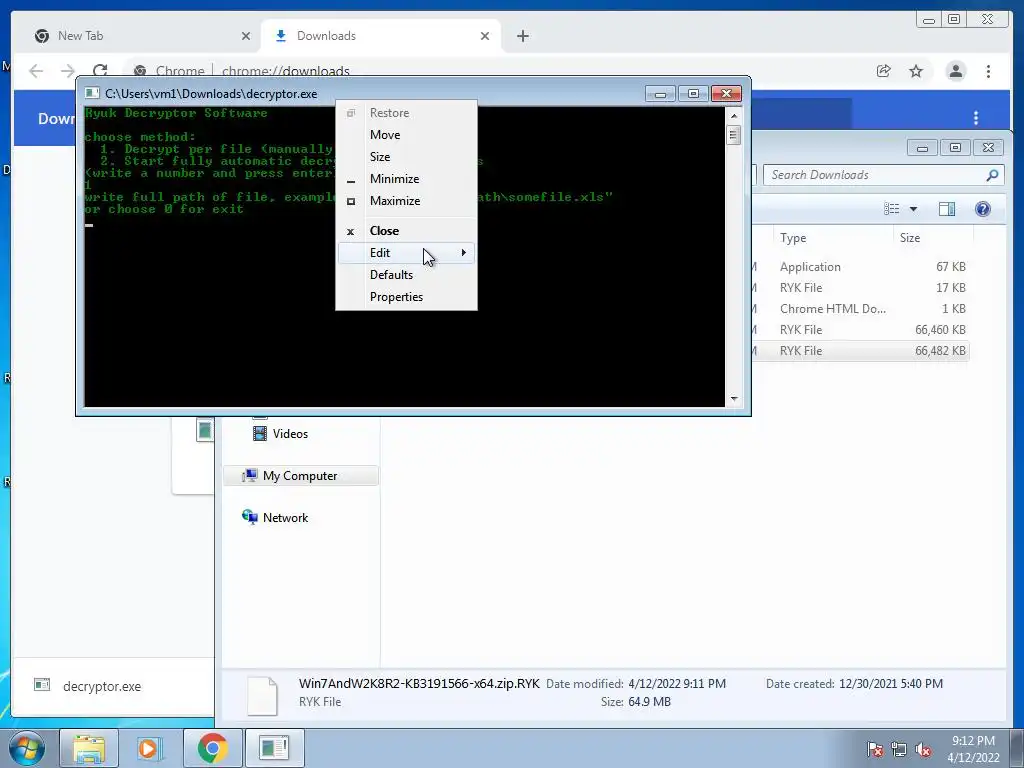
Task: Select the Application 67 KB file row
Action: coord(860,266)
